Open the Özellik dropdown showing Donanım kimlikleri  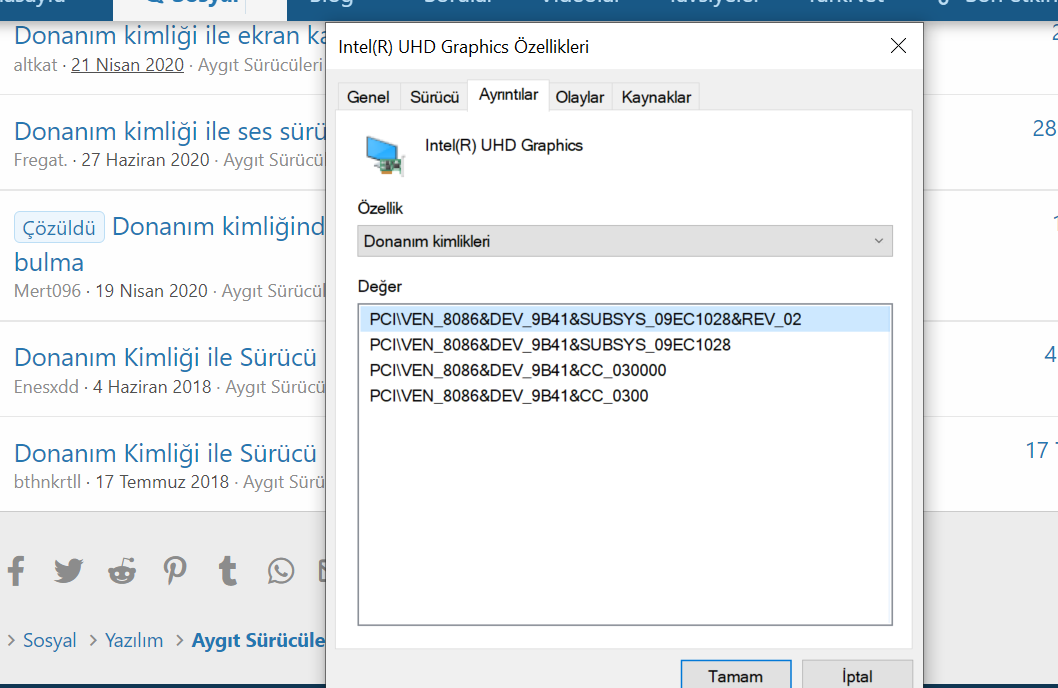click(x=625, y=241)
